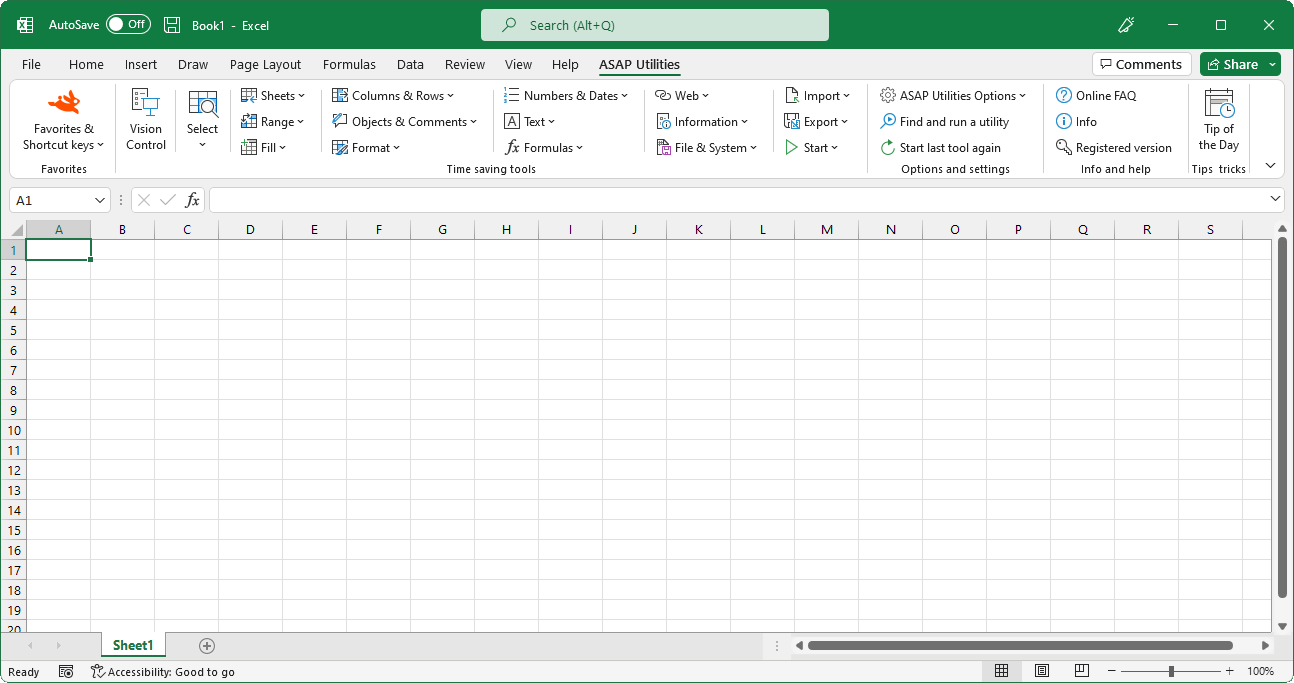This screenshot has width=1294, height=683.
Task: Add a new worksheet with the plus button
Action: [206, 645]
